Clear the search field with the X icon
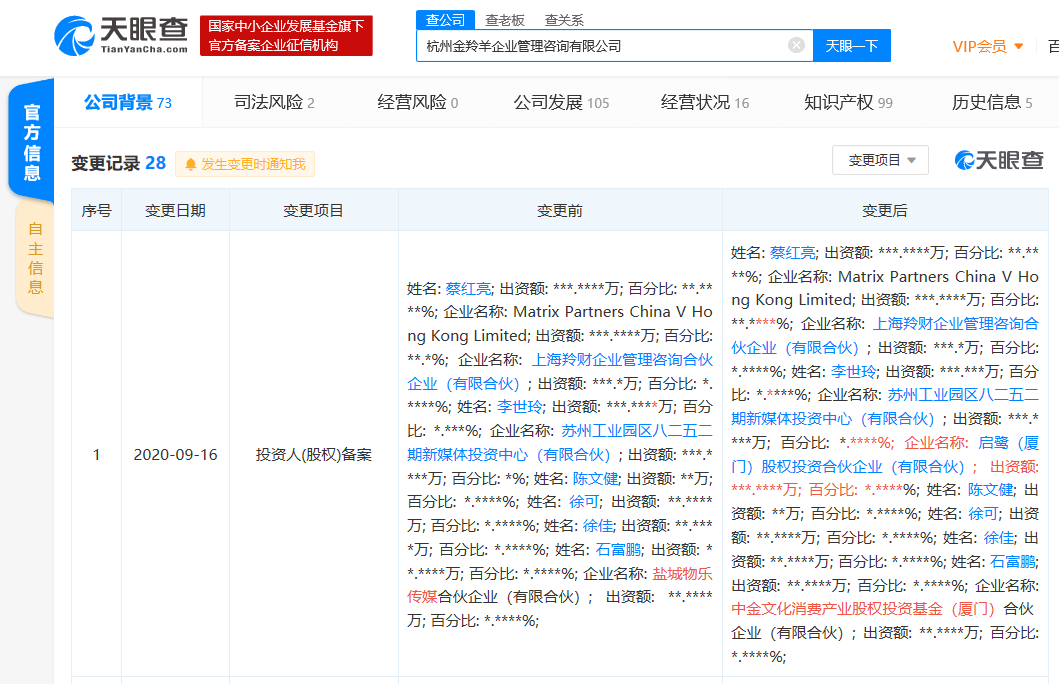 pos(796,45)
